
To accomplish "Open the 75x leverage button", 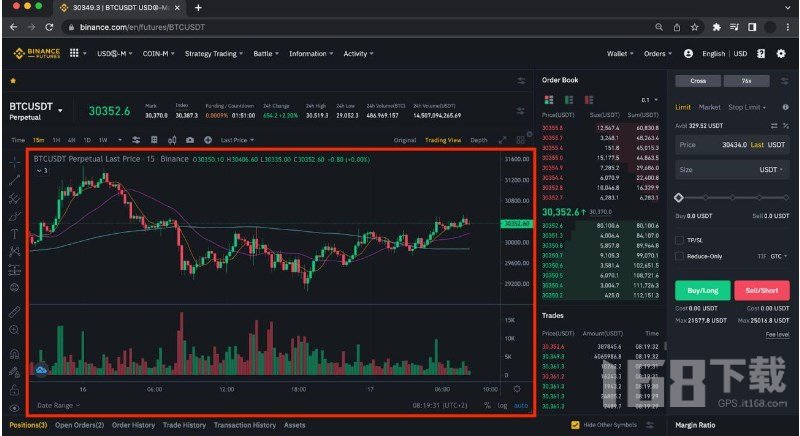I will click(x=746, y=81).
